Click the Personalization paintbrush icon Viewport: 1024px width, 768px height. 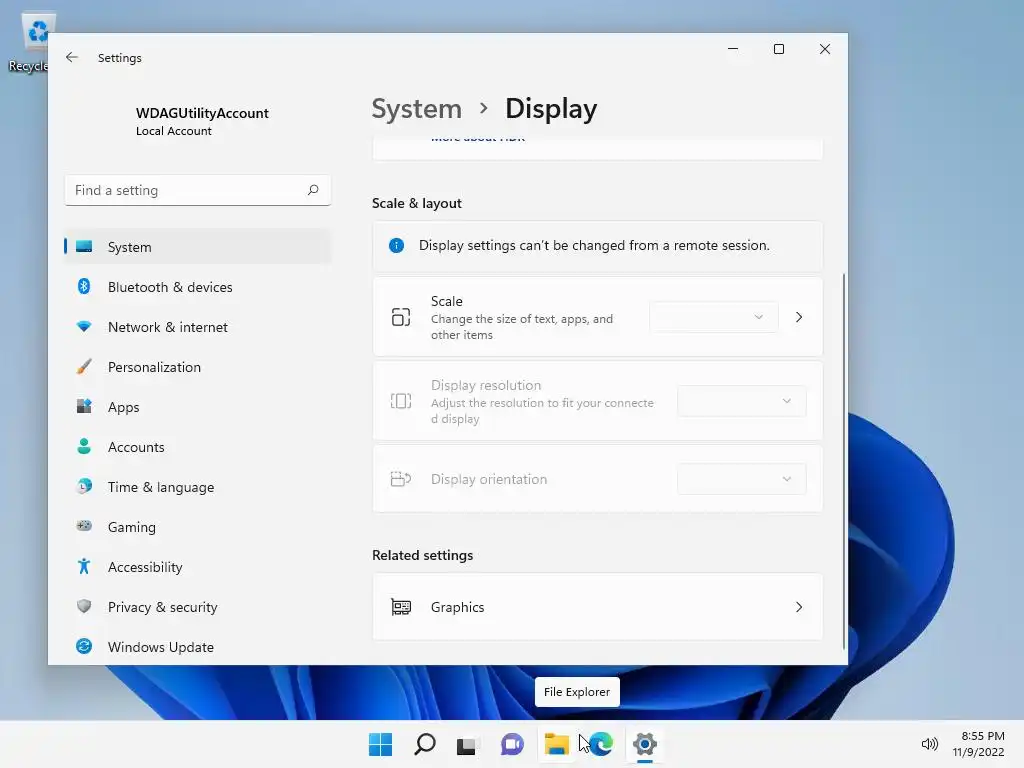(84, 366)
